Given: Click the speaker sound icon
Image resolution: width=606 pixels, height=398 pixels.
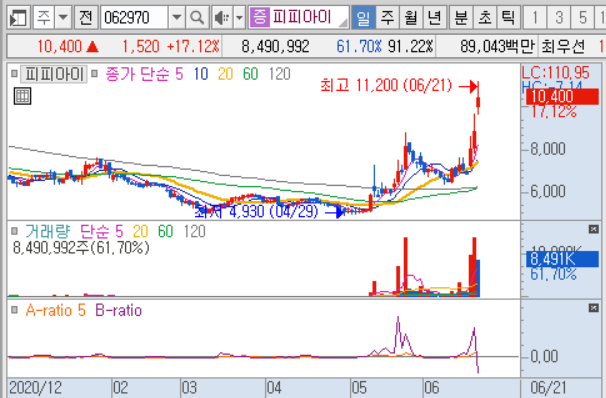Looking at the screenshot, I should pyautogui.click(x=222, y=17).
